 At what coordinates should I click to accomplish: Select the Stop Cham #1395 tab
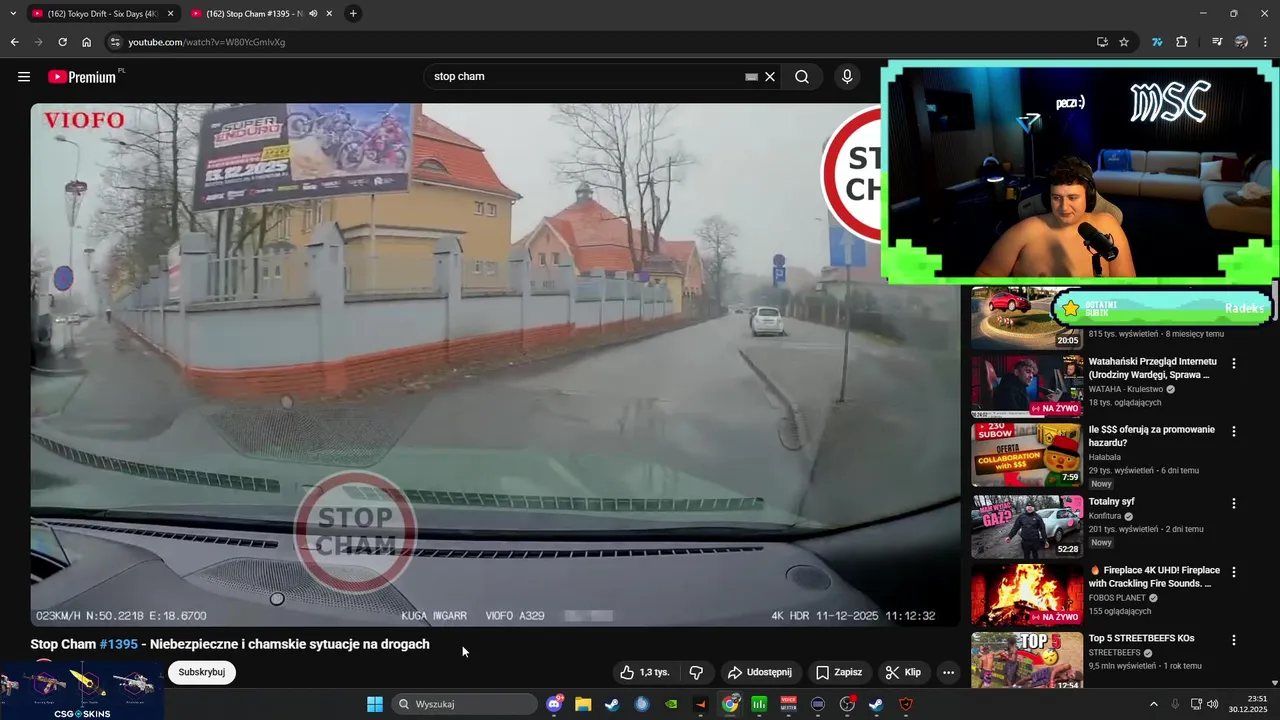coord(254,14)
